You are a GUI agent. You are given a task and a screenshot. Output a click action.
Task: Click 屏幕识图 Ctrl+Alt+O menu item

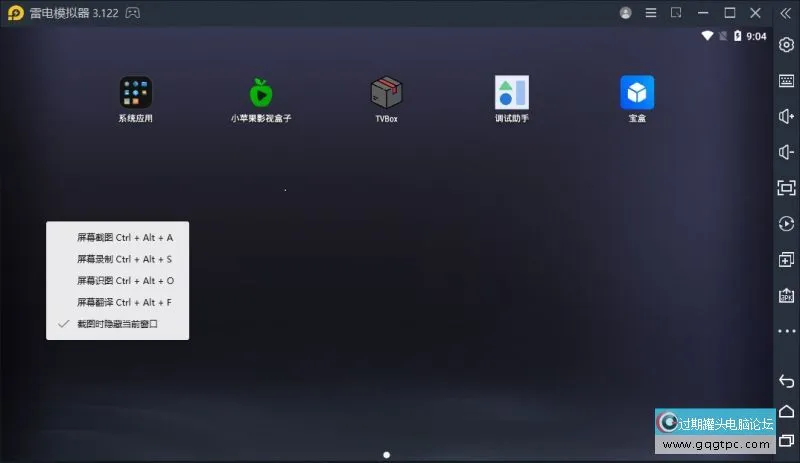pos(125,281)
